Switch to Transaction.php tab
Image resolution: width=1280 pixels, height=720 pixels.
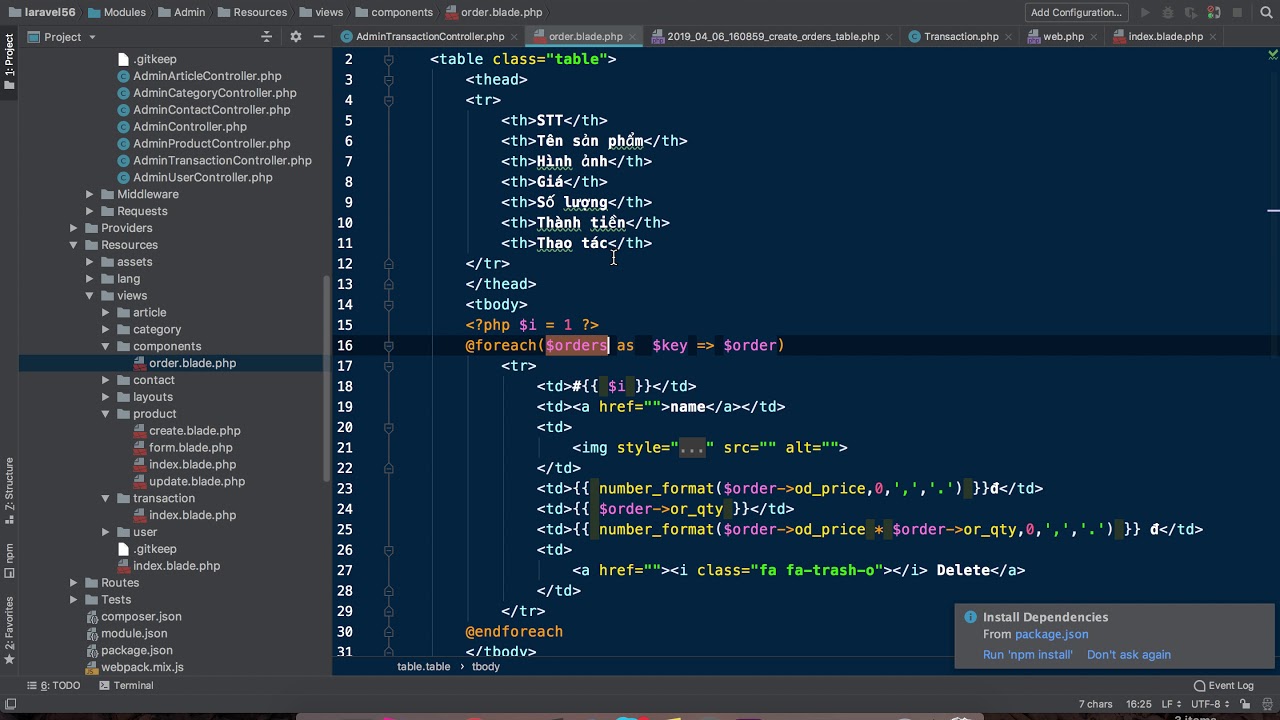click(x=961, y=37)
